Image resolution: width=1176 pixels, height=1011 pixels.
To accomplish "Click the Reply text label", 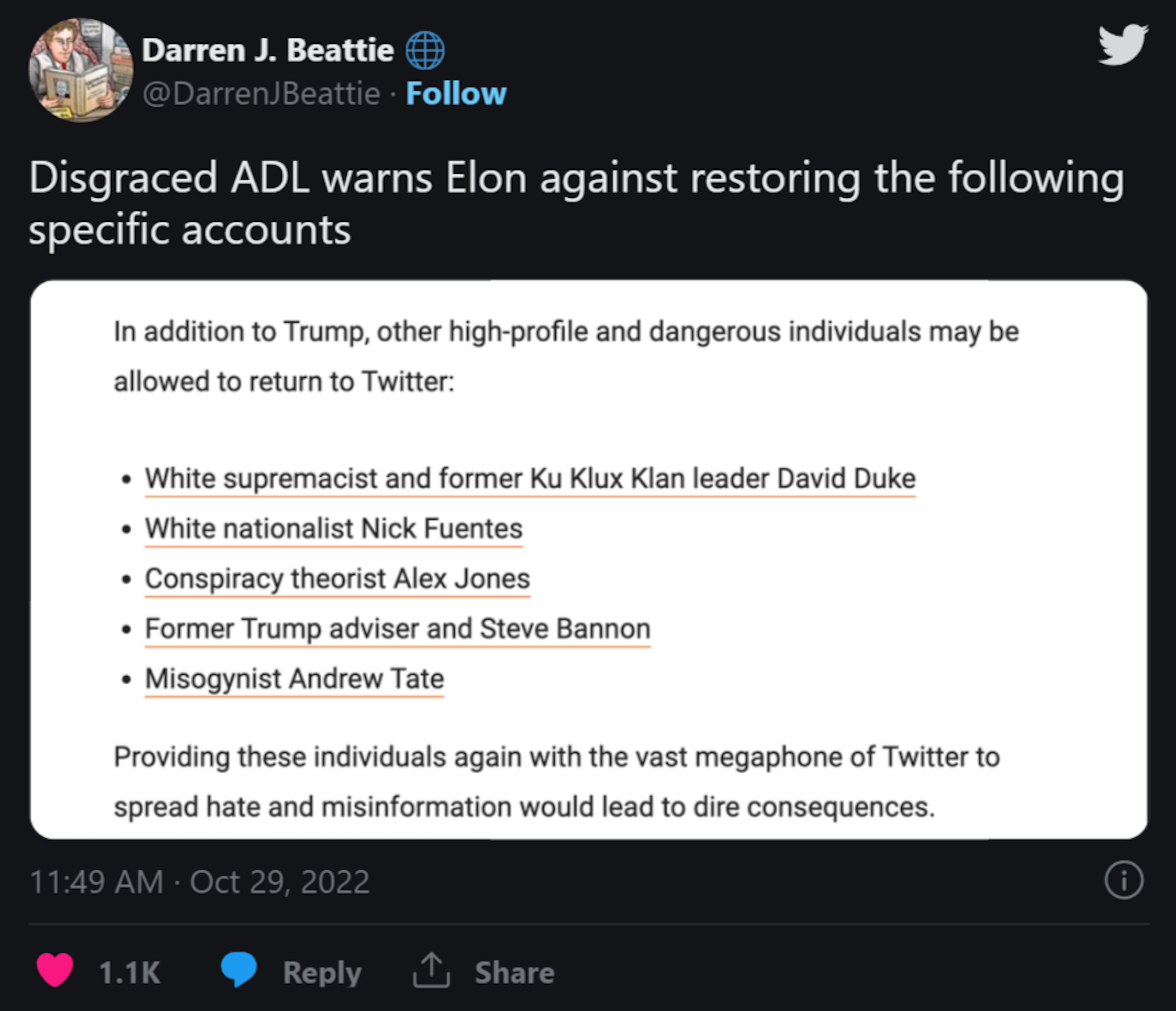I will tap(322, 973).
